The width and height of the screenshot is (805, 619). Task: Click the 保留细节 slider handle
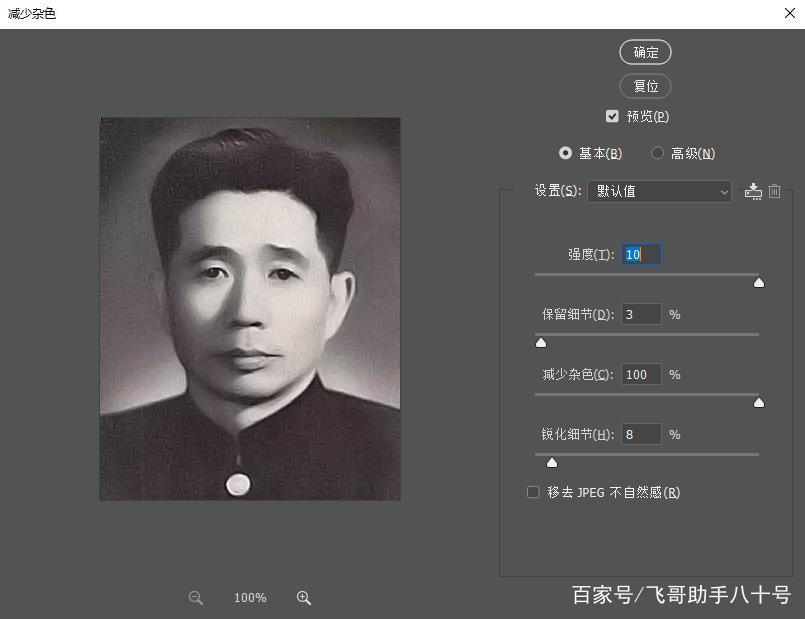[x=541, y=342]
